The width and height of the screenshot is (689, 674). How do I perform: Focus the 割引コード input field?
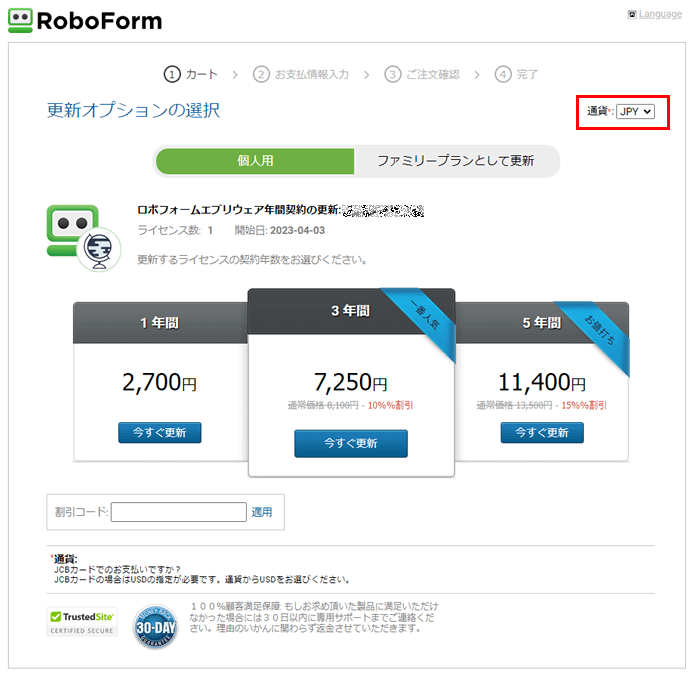(179, 512)
